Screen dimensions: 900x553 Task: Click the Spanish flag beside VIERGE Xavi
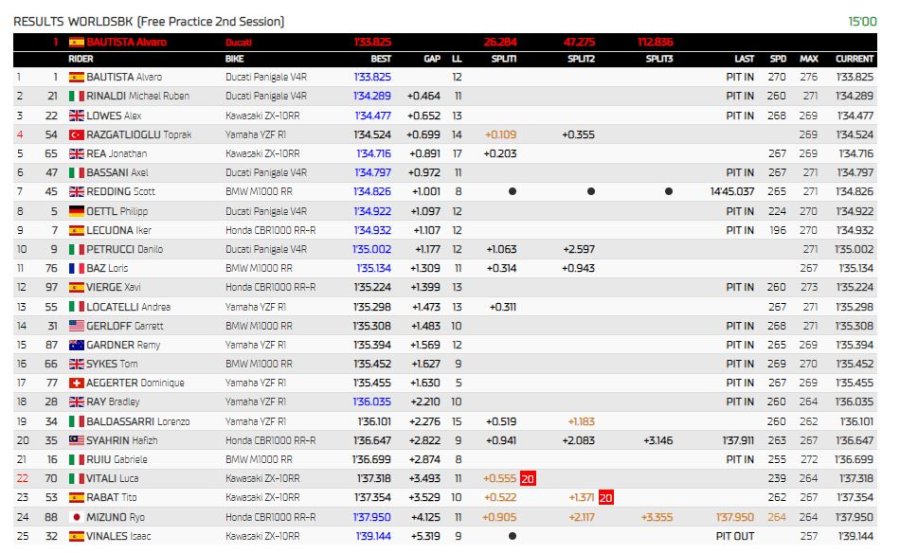(x=76, y=287)
